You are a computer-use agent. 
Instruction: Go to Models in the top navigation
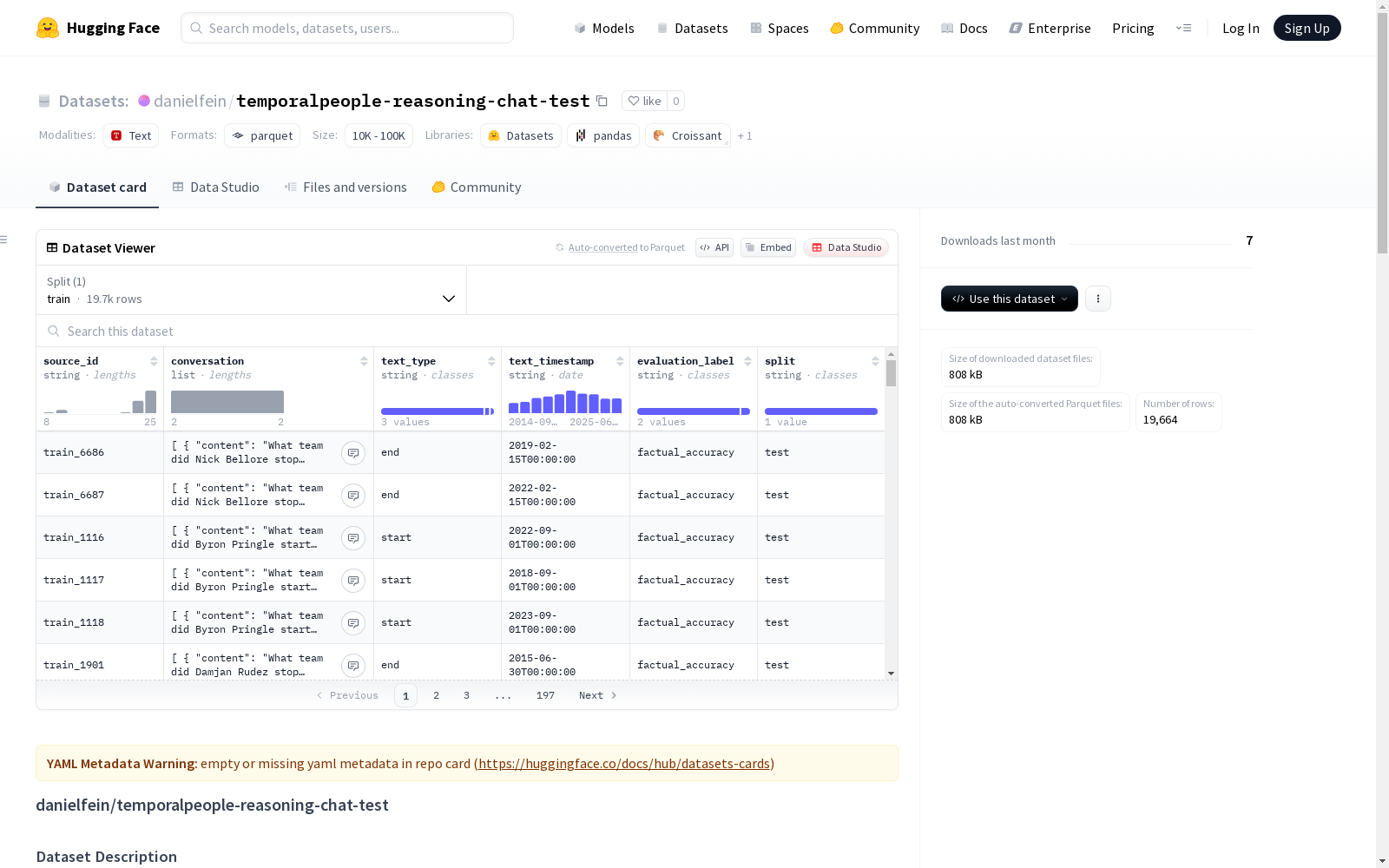click(604, 28)
